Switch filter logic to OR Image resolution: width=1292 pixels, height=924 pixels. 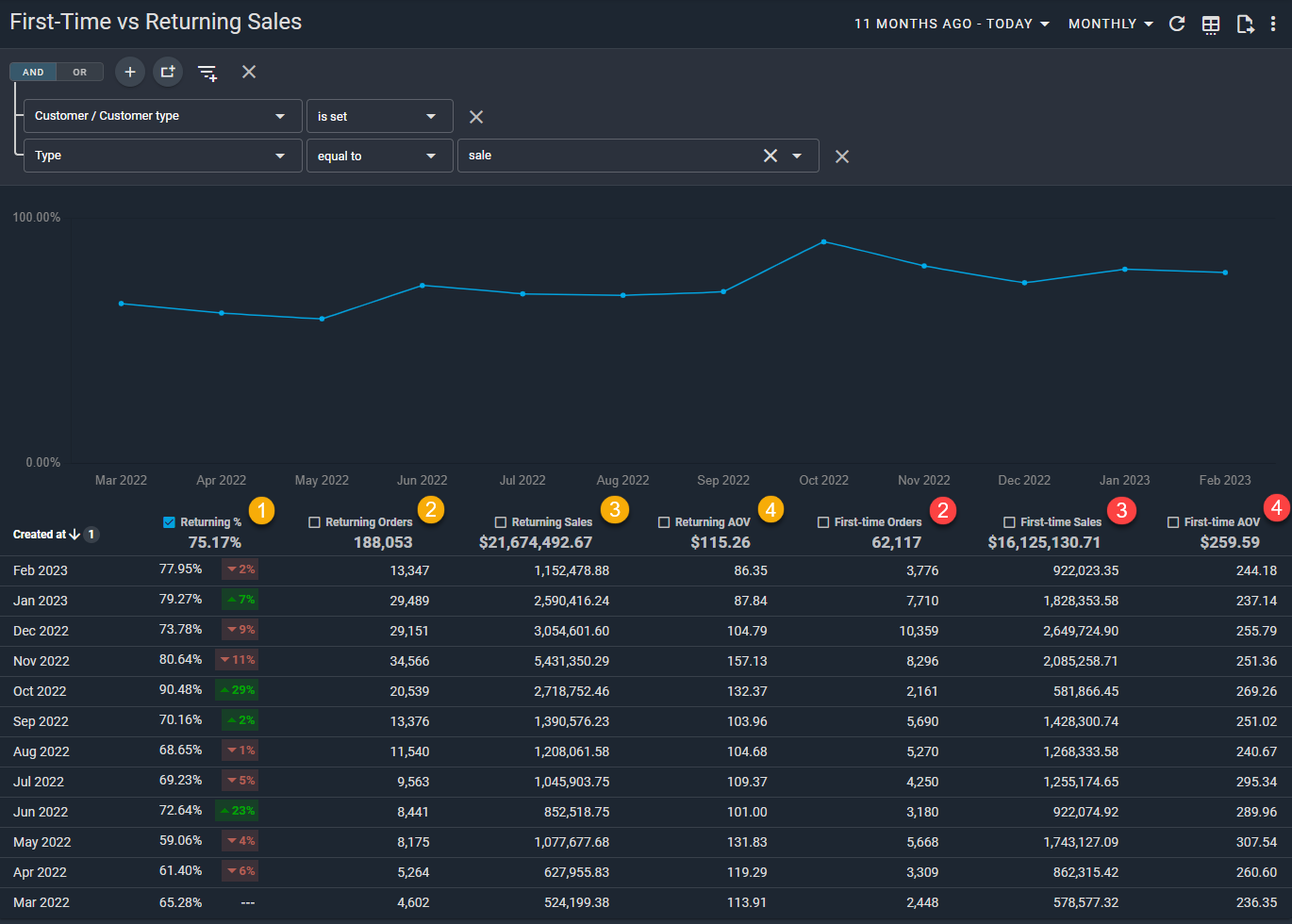[80, 72]
